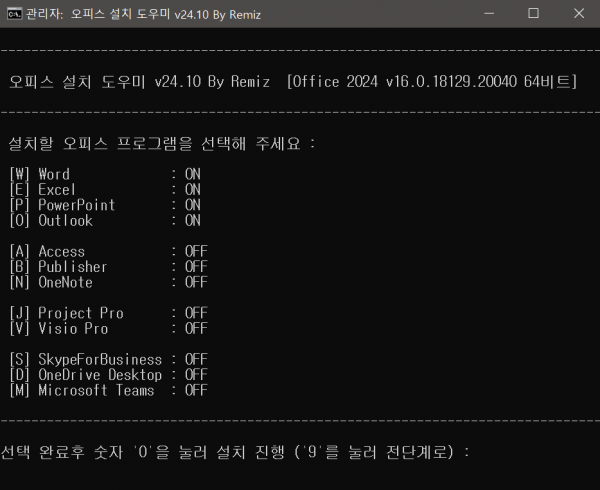Viewport: 600px width, 490px height.
Task: Click the OFF status next to Microsoft Teams
Action: pyautogui.click(x=196, y=390)
